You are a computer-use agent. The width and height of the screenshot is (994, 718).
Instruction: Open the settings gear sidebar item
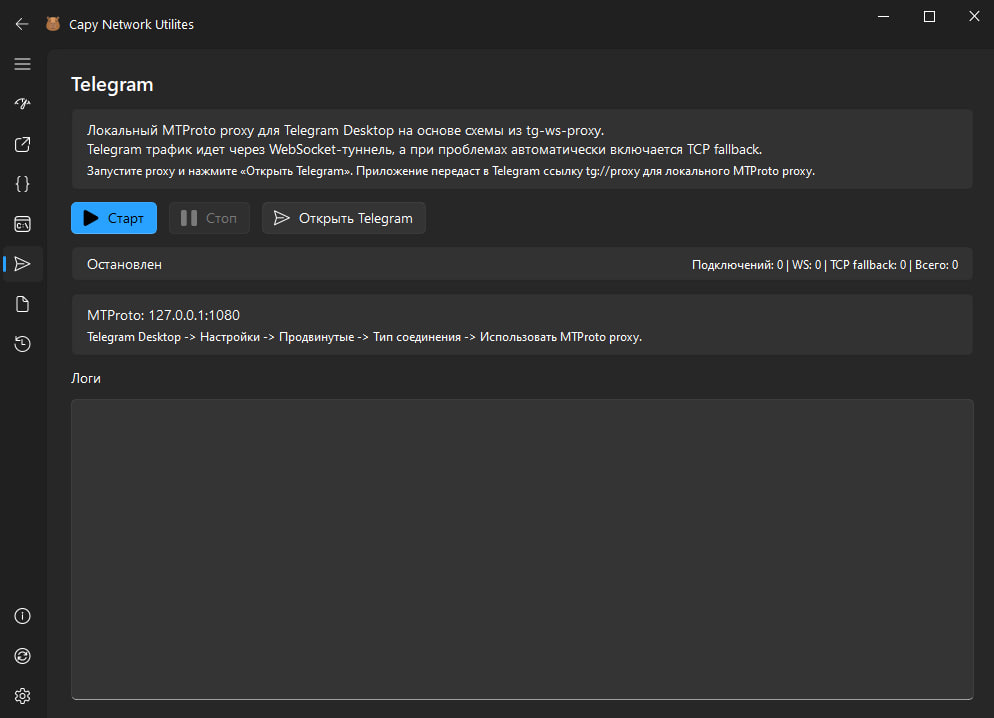22,696
